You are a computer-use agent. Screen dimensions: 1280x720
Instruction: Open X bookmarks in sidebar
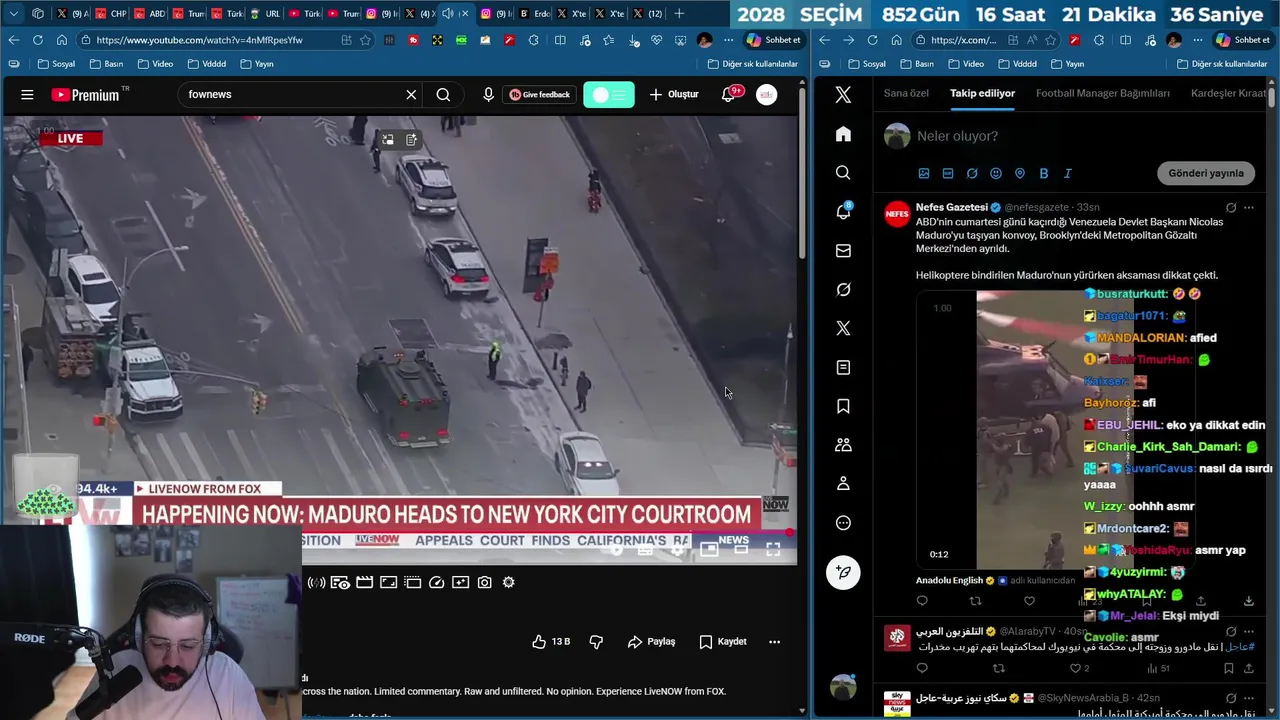pyautogui.click(x=843, y=406)
